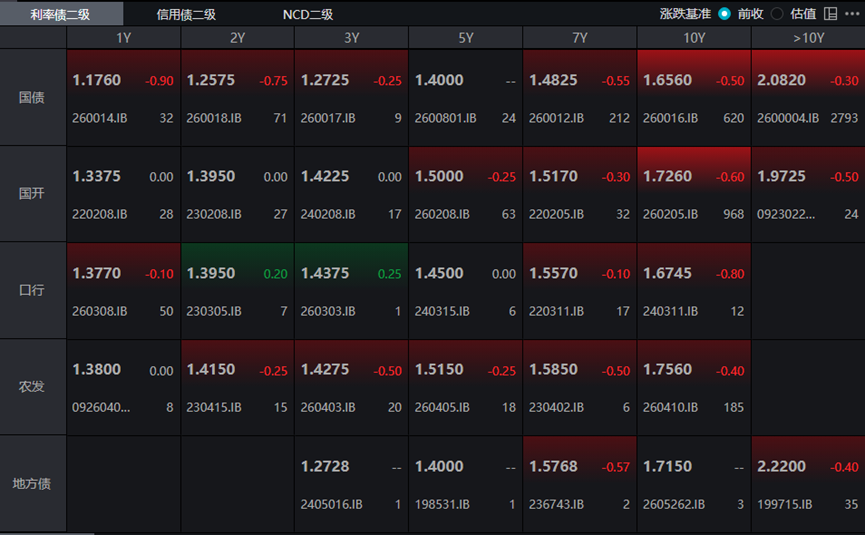Click the 1.4225 yield for 240208.IB
865x535 pixels.
[325, 176]
